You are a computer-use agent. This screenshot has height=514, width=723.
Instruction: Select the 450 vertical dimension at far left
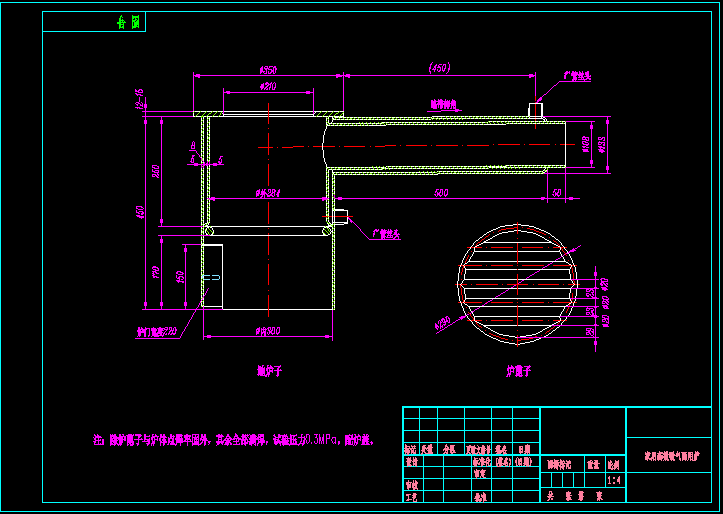[x=141, y=212]
